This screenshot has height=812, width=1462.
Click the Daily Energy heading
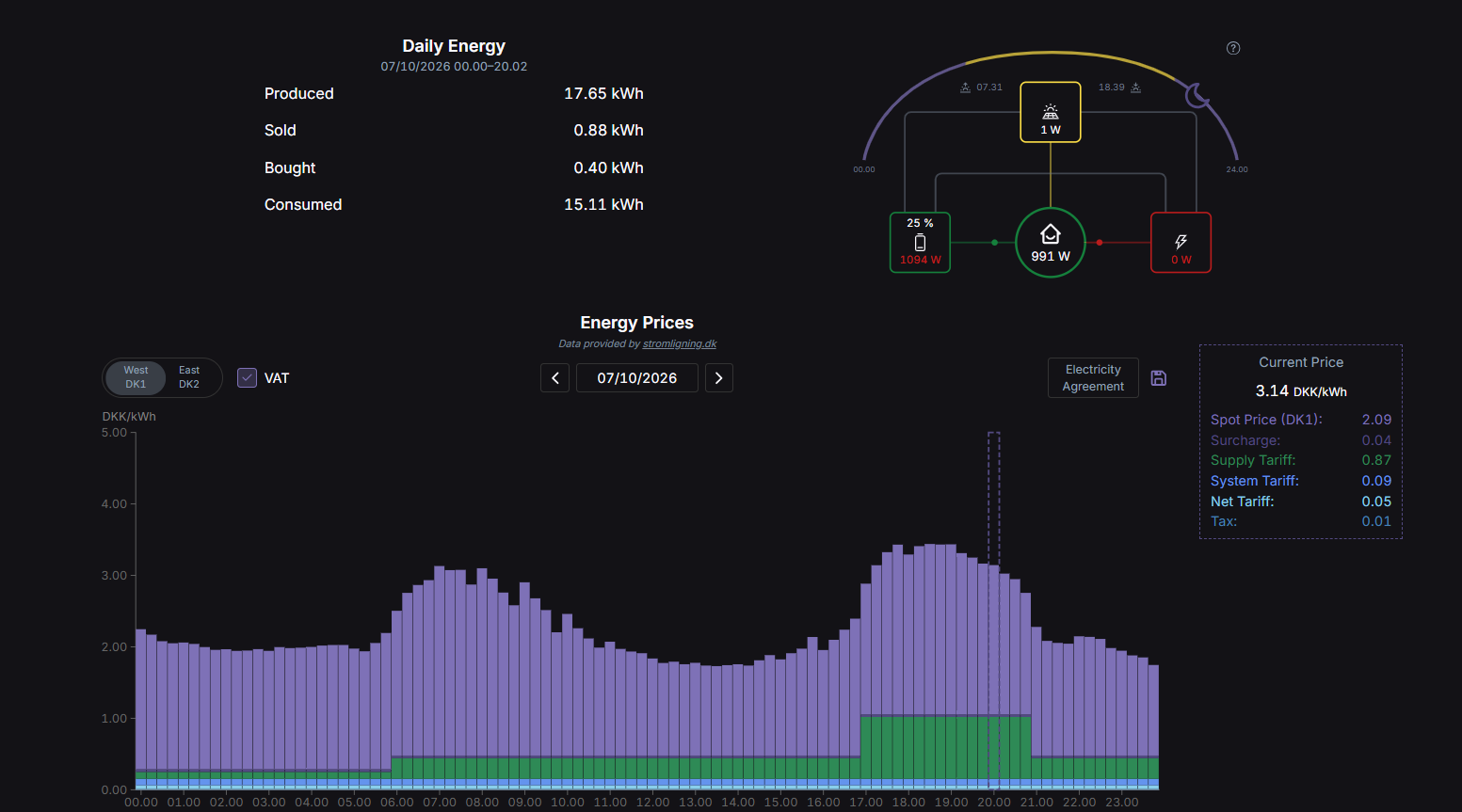[454, 46]
